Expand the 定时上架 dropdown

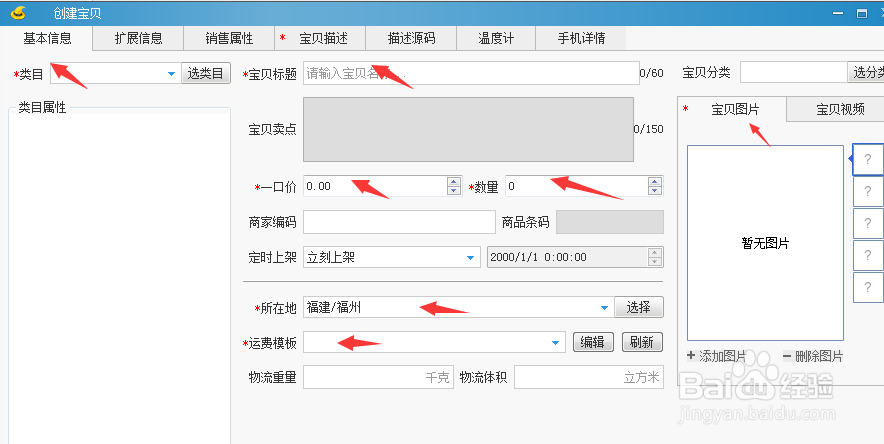pyautogui.click(x=470, y=257)
